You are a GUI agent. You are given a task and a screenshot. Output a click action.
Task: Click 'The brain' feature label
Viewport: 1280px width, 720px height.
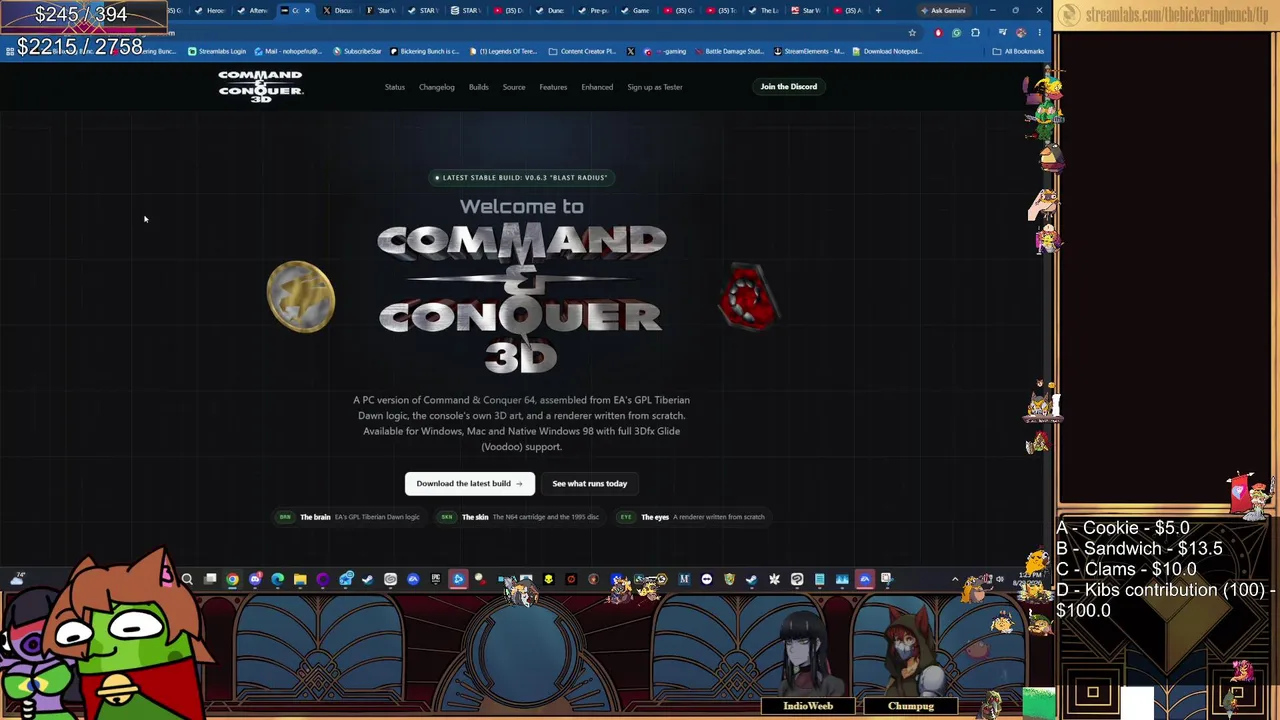click(315, 517)
